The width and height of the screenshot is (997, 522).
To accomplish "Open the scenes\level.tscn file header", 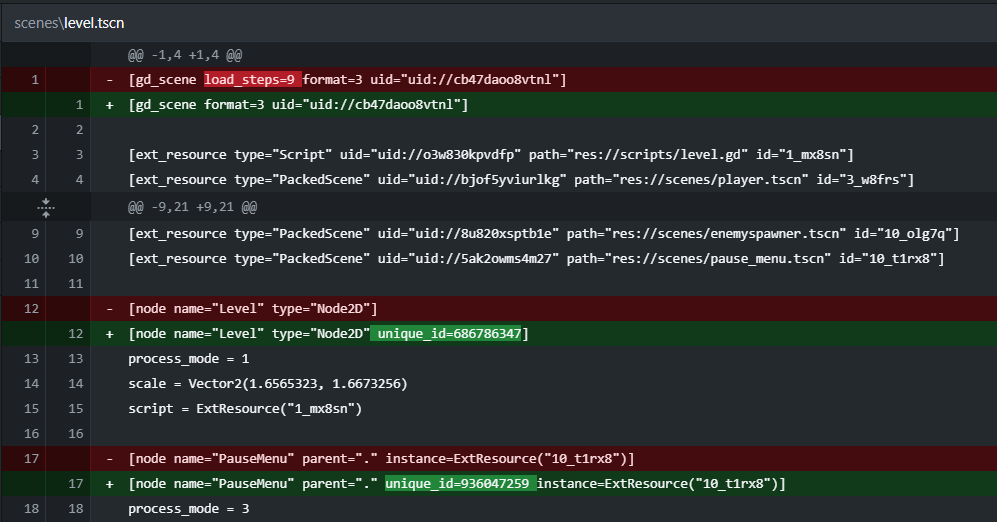I will click(x=69, y=24).
